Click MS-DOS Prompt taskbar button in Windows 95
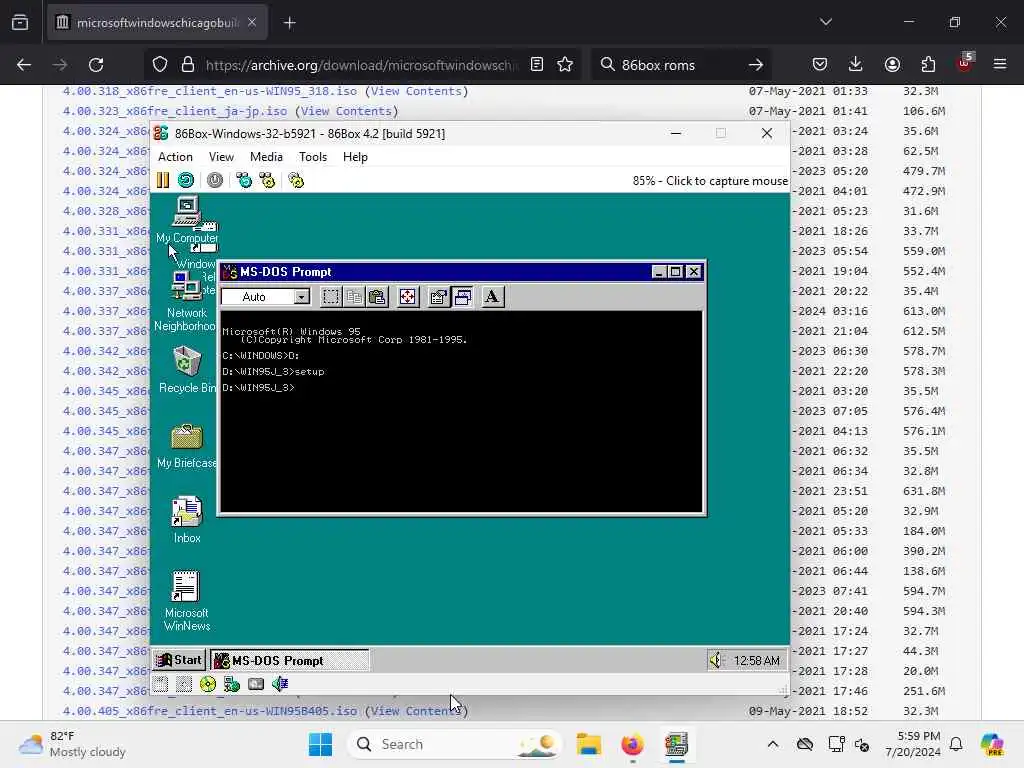Image resolution: width=1024 pixels, height=768 pixels. 290,660
